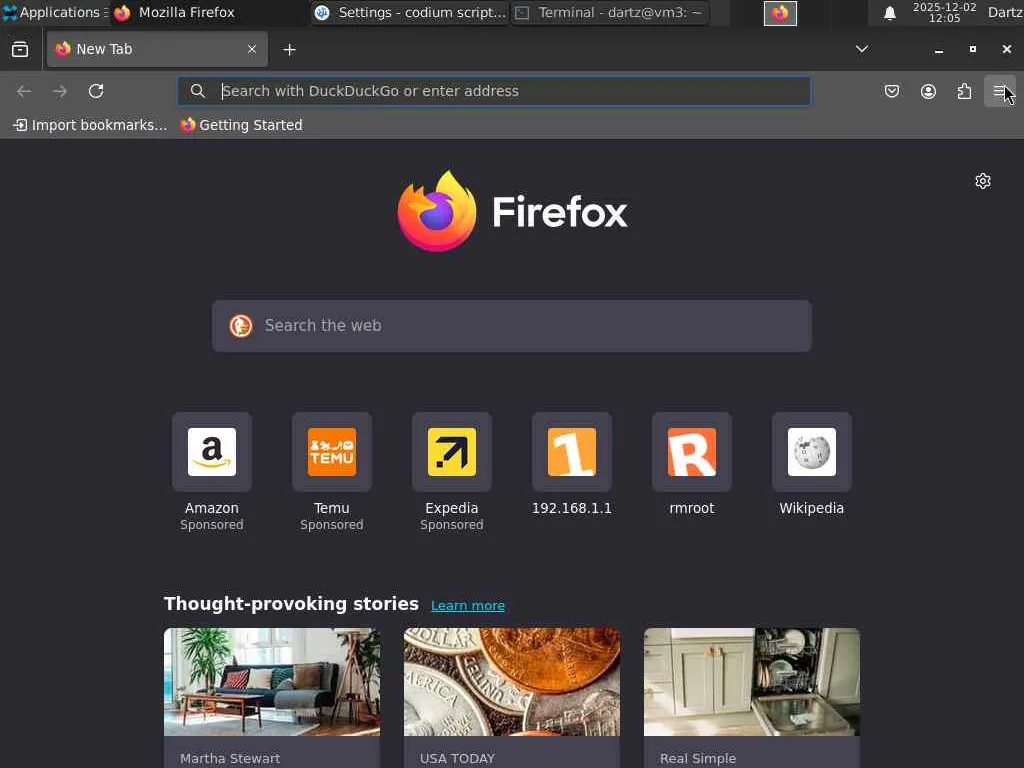The width and height of the screenshot is (1024, 768).
Task: Open Firefox View in tab strip
Action: [x=20, y=50]
